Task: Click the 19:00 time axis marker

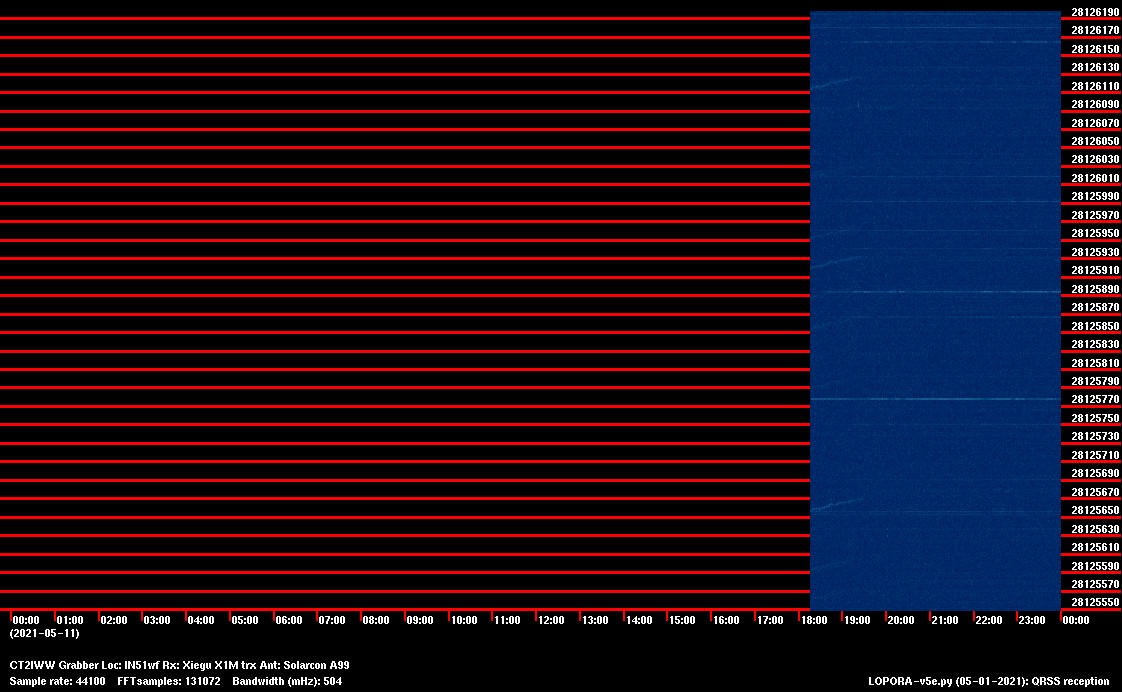Action: click(x=857, y=620)
